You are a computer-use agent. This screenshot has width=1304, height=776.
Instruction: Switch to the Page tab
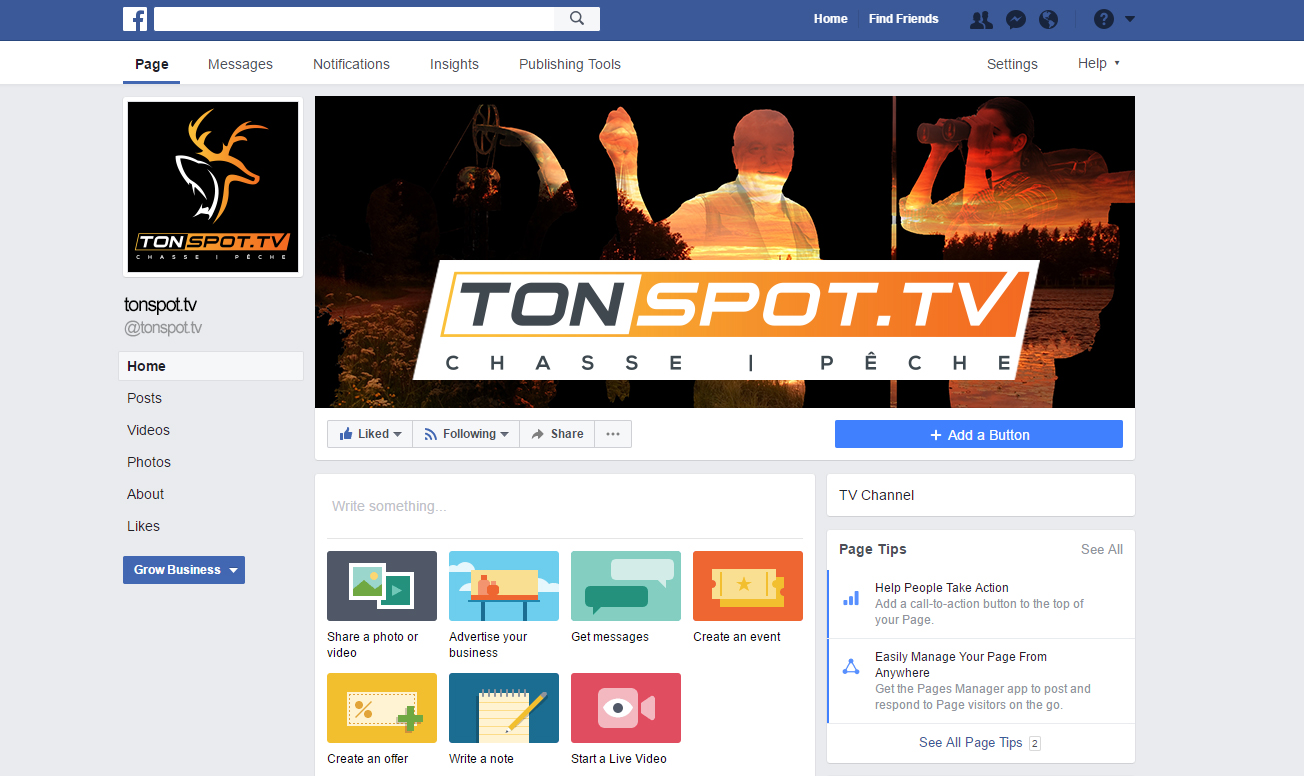pyautogui.click(x=152, y=64)
